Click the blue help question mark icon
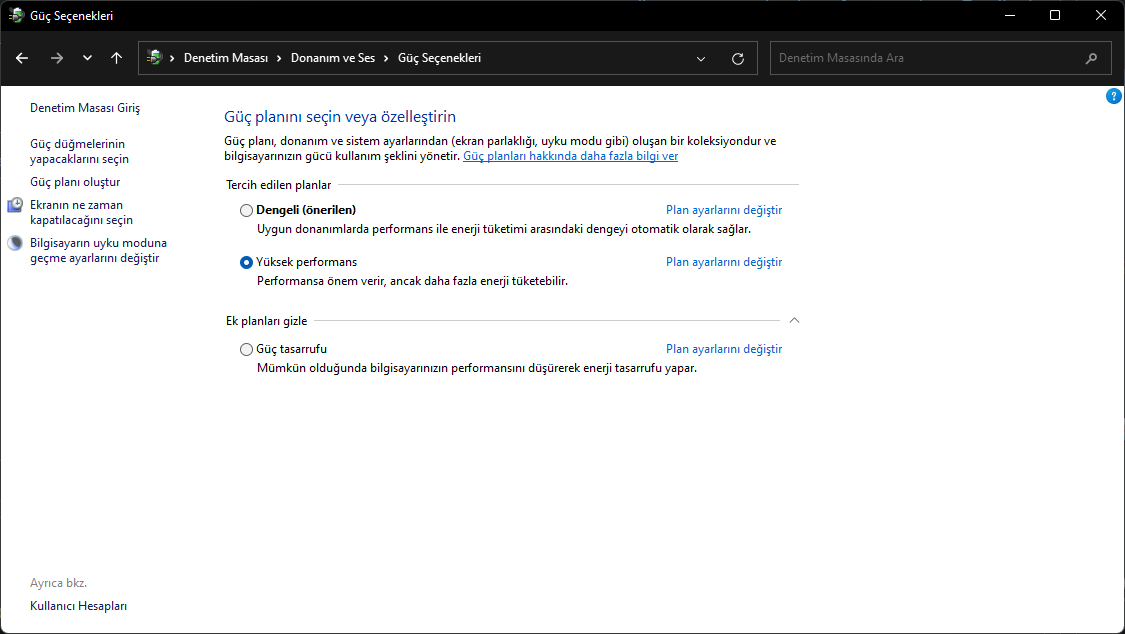1125x634 pixels. 1114,96
